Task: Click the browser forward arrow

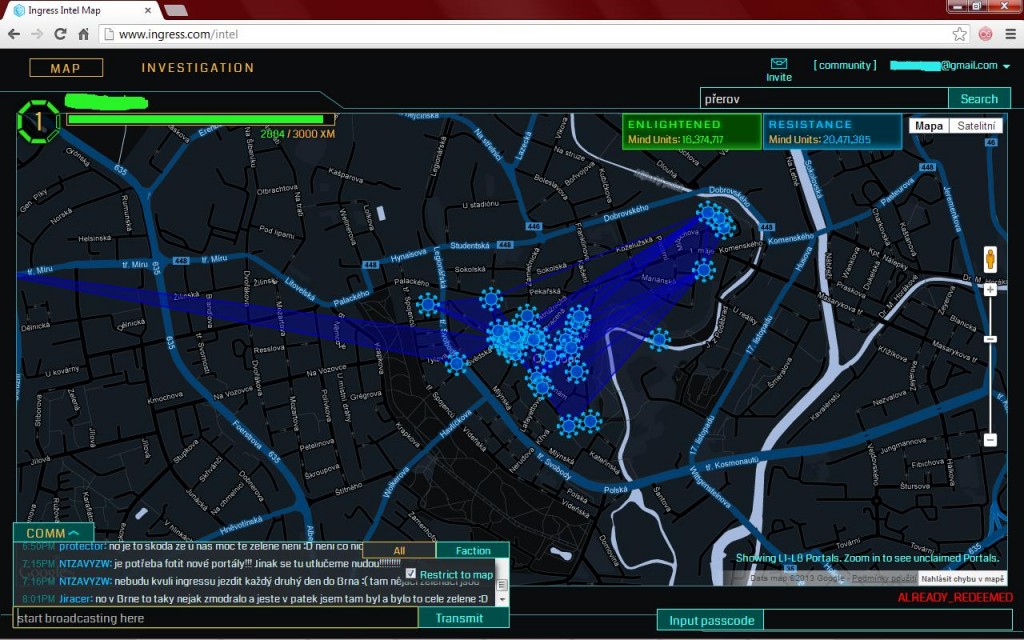Action: 37,34
